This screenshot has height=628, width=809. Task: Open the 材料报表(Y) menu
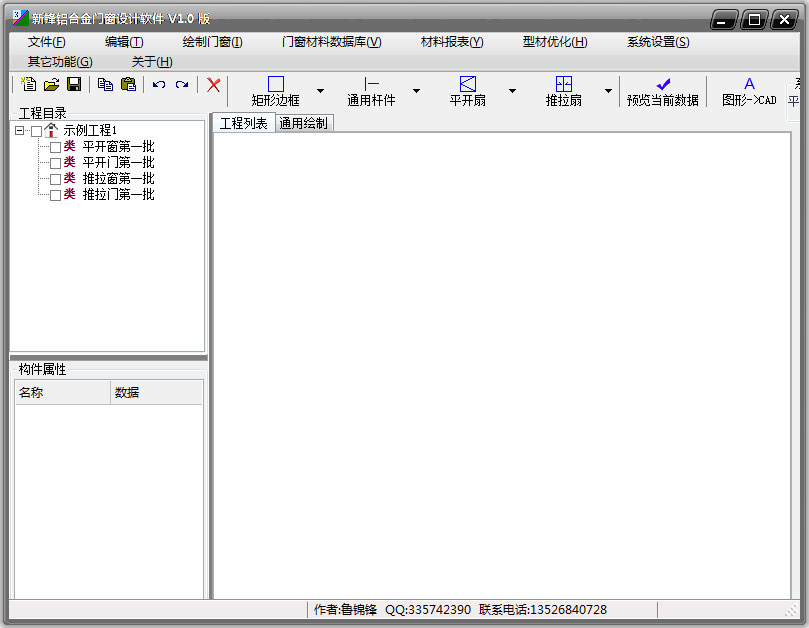point(452,42)
